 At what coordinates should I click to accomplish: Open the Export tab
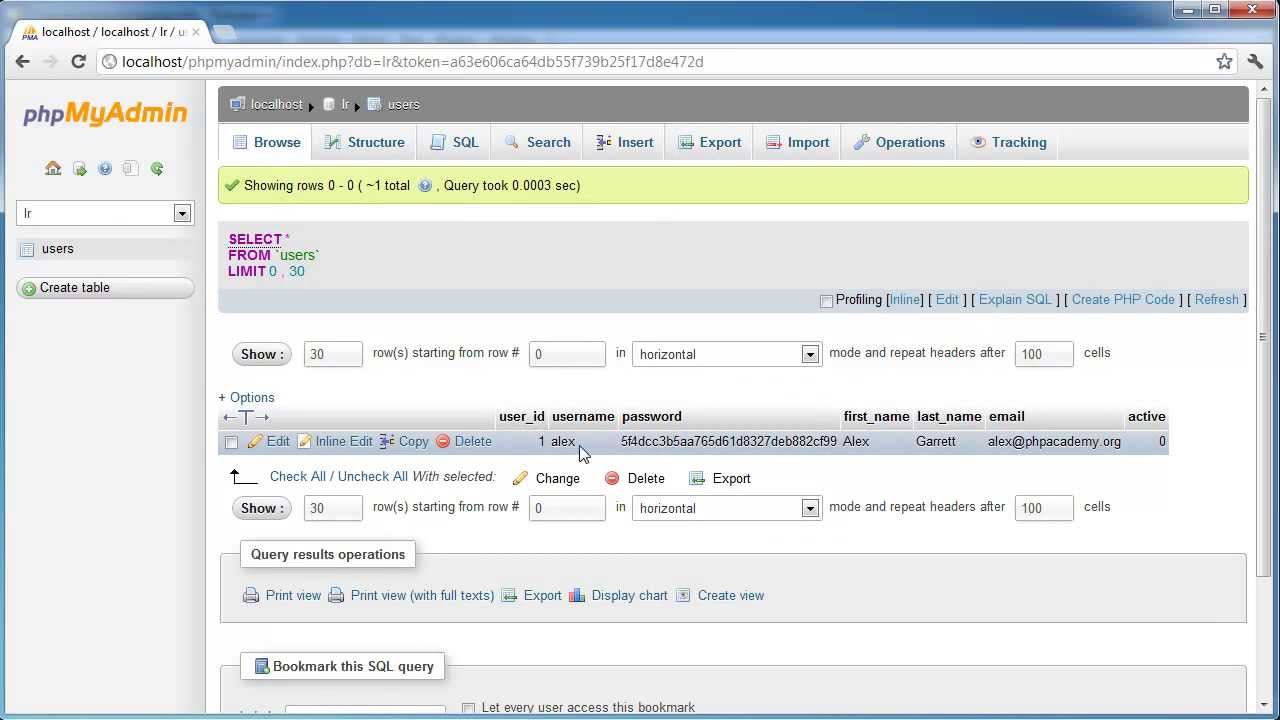pyautogui.click(x=710, y=142)
